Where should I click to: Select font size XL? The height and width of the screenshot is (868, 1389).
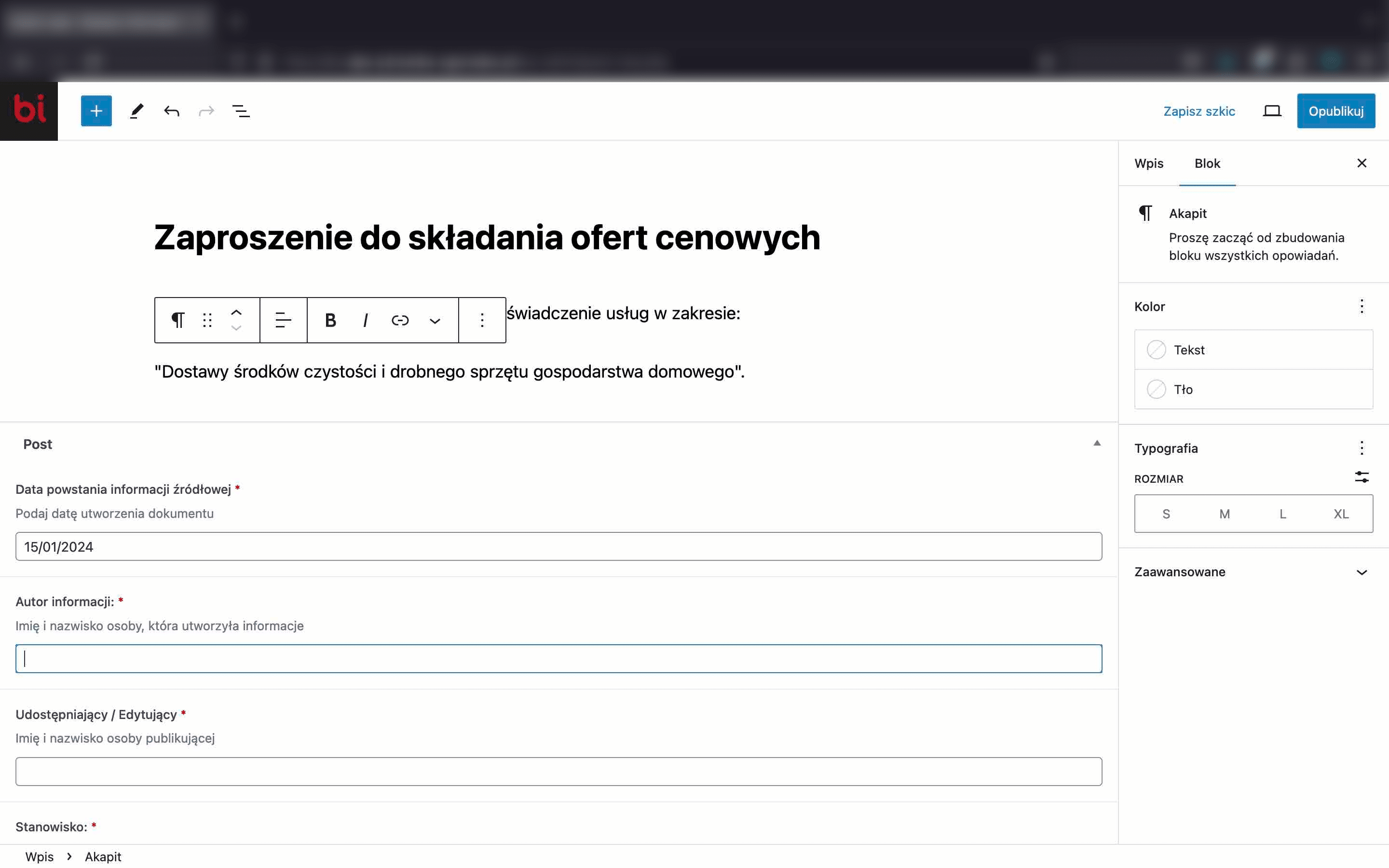(x=1341, y=514)
